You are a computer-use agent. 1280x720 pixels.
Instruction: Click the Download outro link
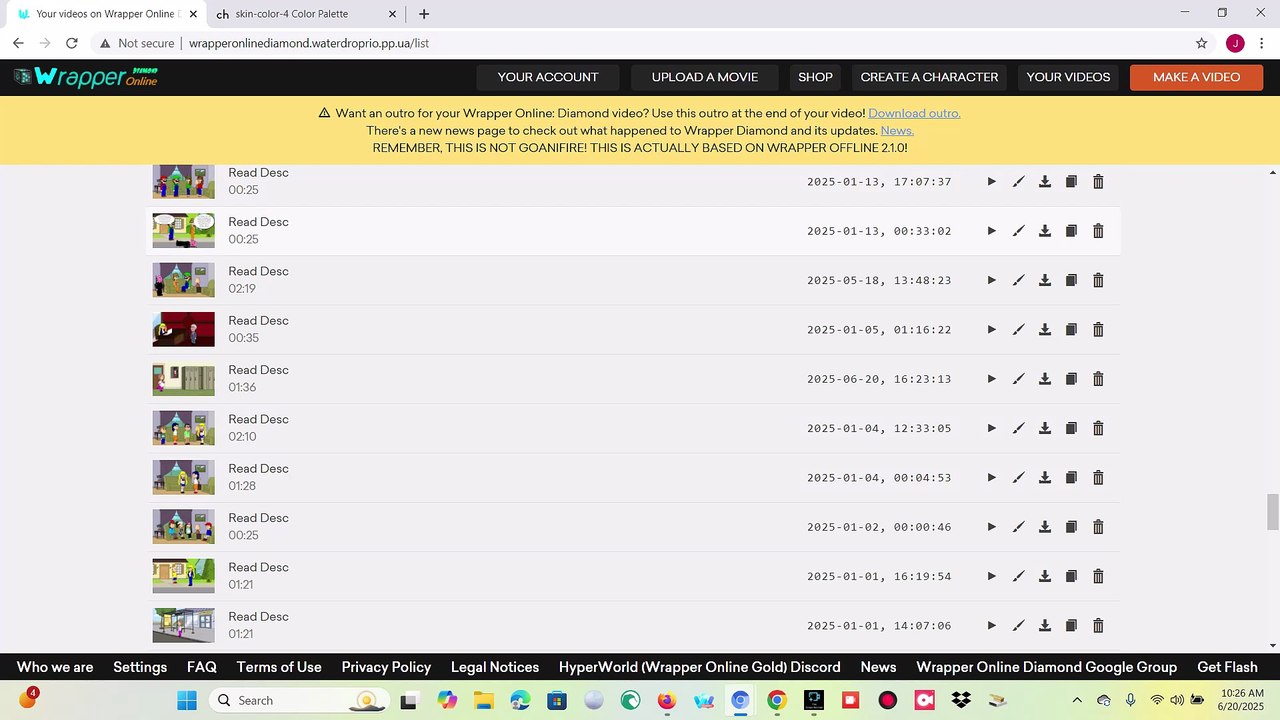pyautogui.click(x=914, y=113)
